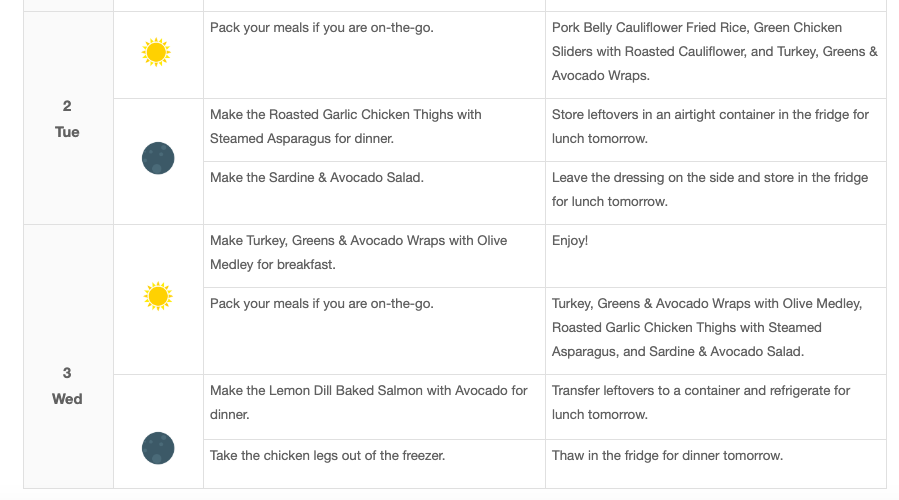Click 'Take the chicken legs out of the freezer'
The width and height of the screenshot is (899, 500).
point(327,456)
